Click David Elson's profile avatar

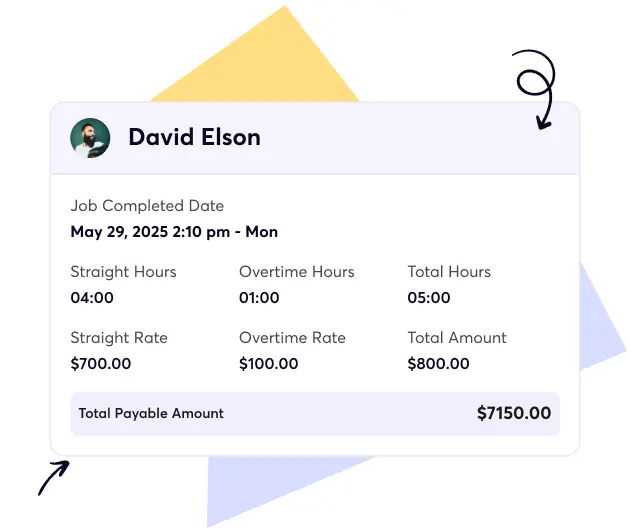[90, 138]
